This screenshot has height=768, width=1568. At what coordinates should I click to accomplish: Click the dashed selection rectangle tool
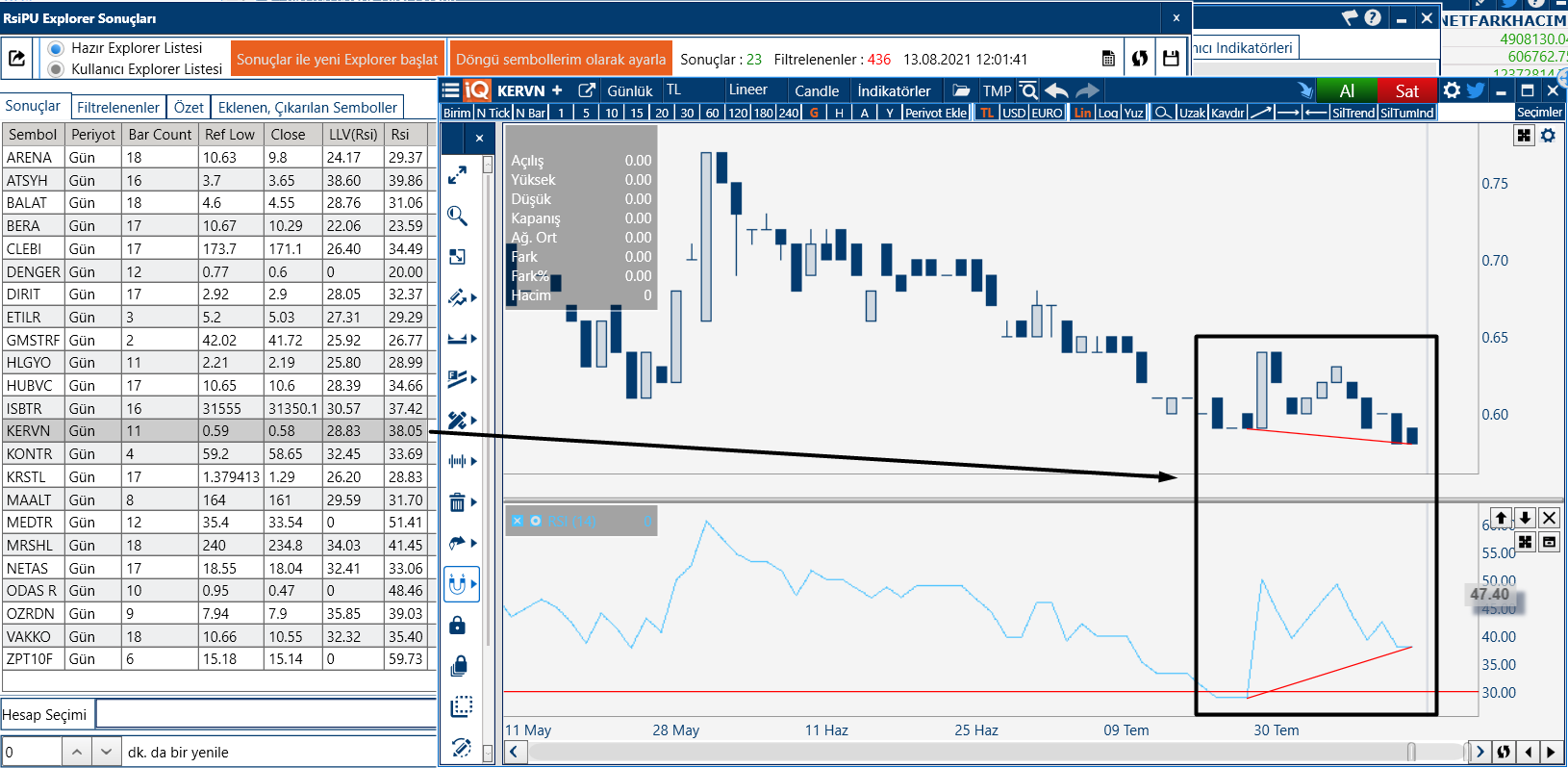[x=461, y=707]
